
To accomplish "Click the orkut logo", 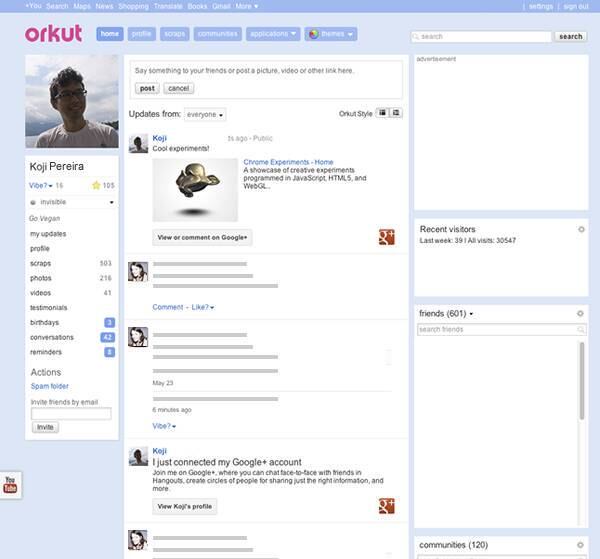I will (x=54, y=34).
